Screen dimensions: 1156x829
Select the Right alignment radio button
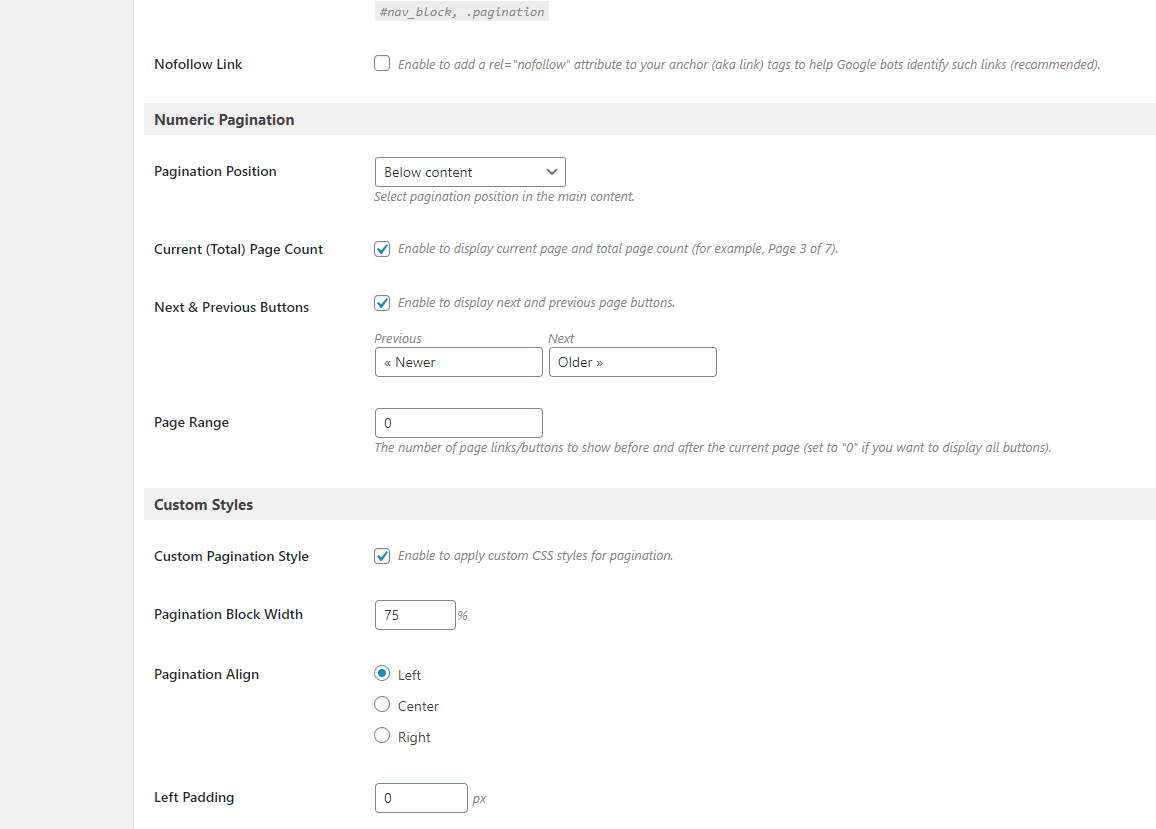pyautogui.click(x=382, y=735)
